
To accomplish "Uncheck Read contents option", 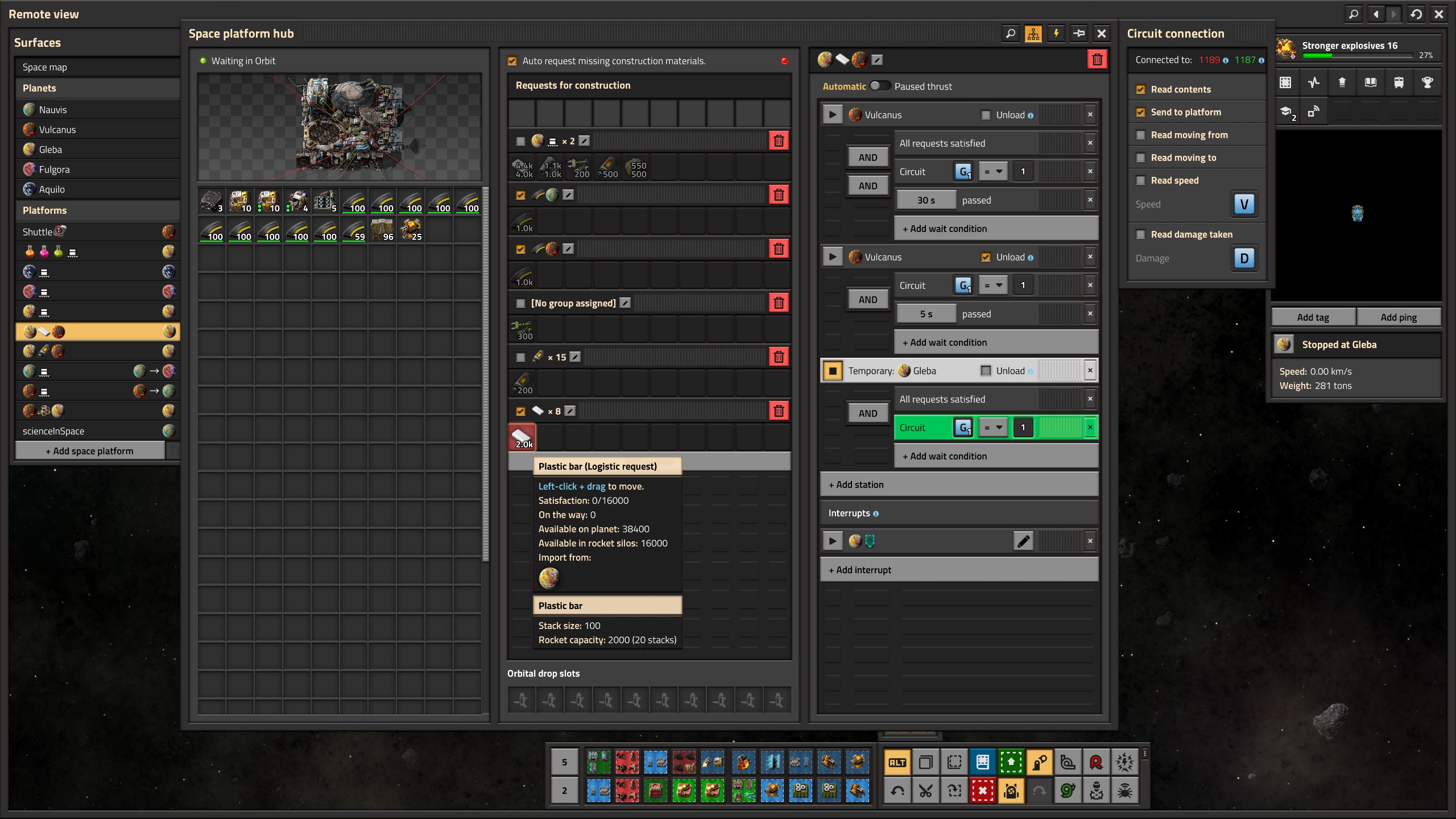I will point(1140,89).
